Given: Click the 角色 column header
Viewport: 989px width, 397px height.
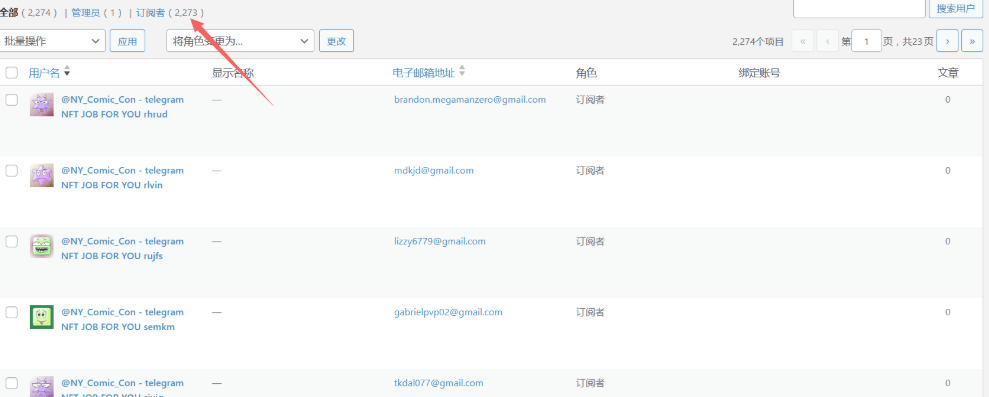Looking at the screenshot, I should pyautogui.click(x=586, y=73).
